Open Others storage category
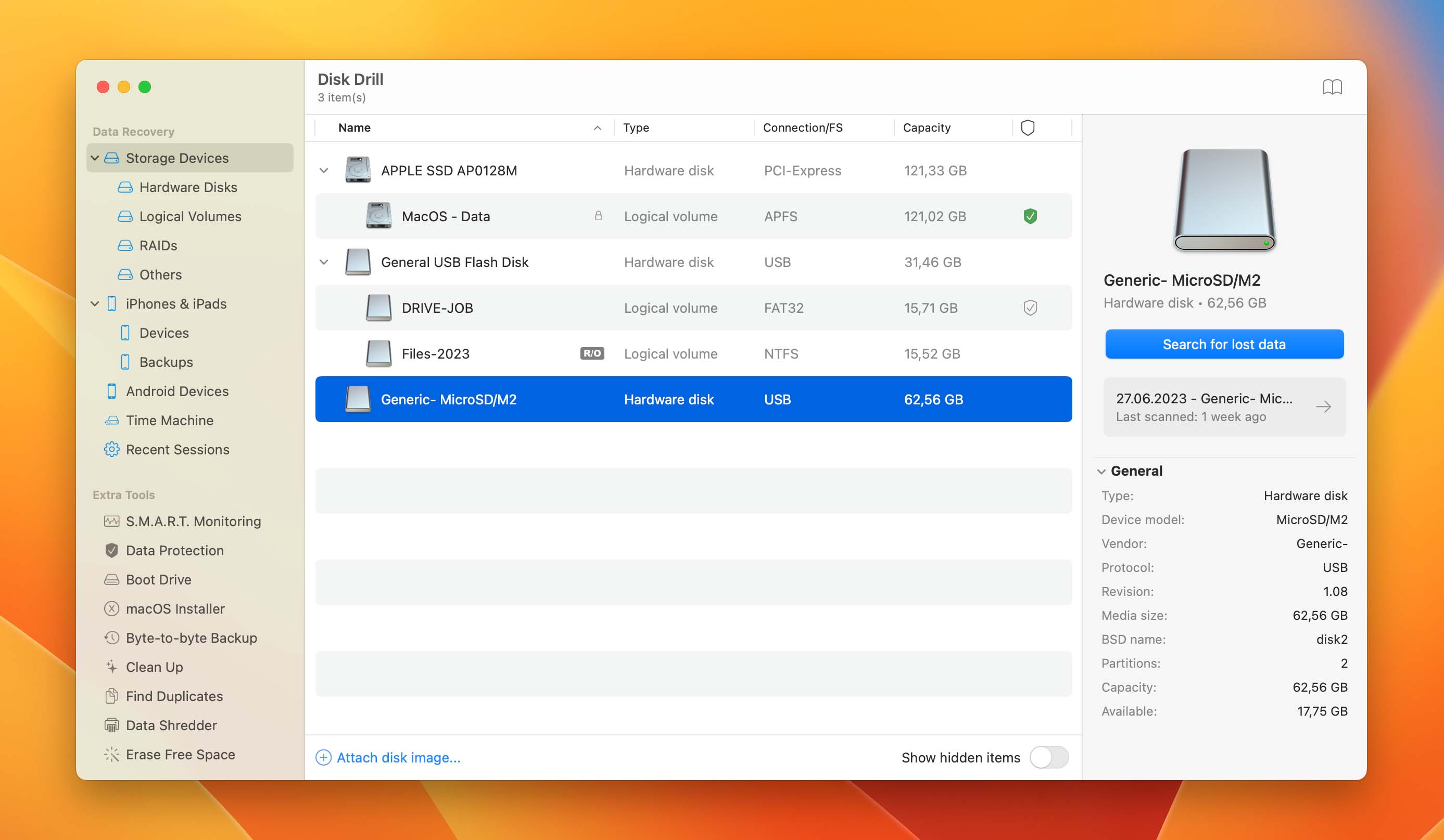Screen dimensions: 1444x840 160,275
